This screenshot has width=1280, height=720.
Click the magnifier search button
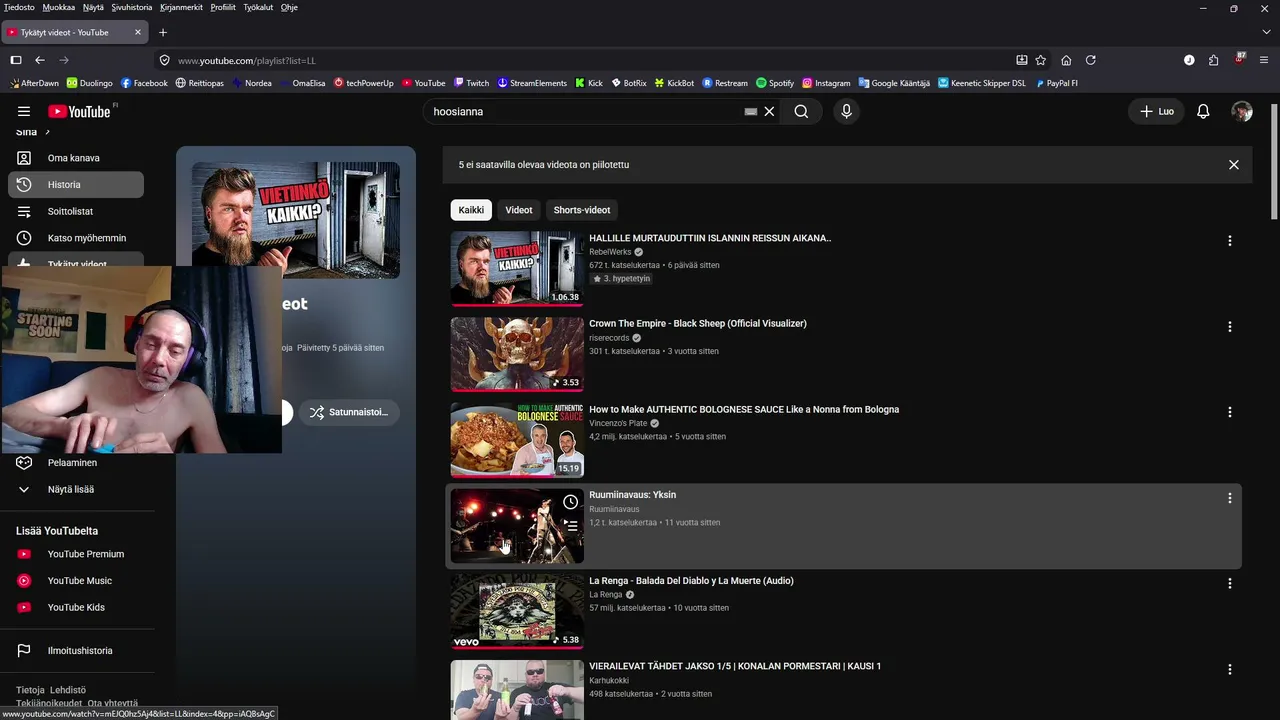(801, 112)
